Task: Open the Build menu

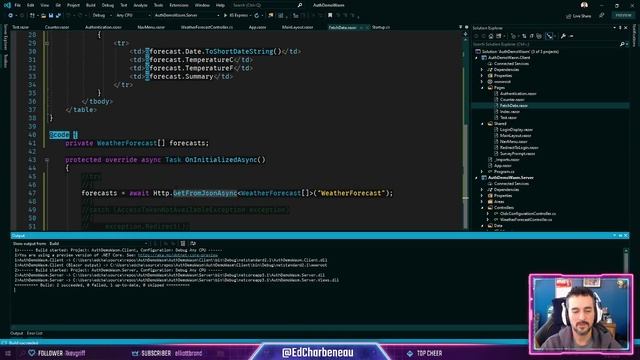Action: (x=91, y=5)
